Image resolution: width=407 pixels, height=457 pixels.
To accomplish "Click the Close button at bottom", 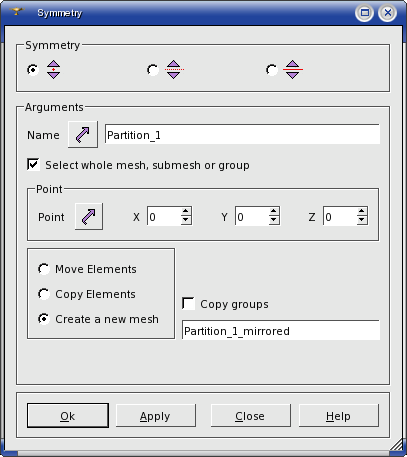I will click(x=250, y=416).
